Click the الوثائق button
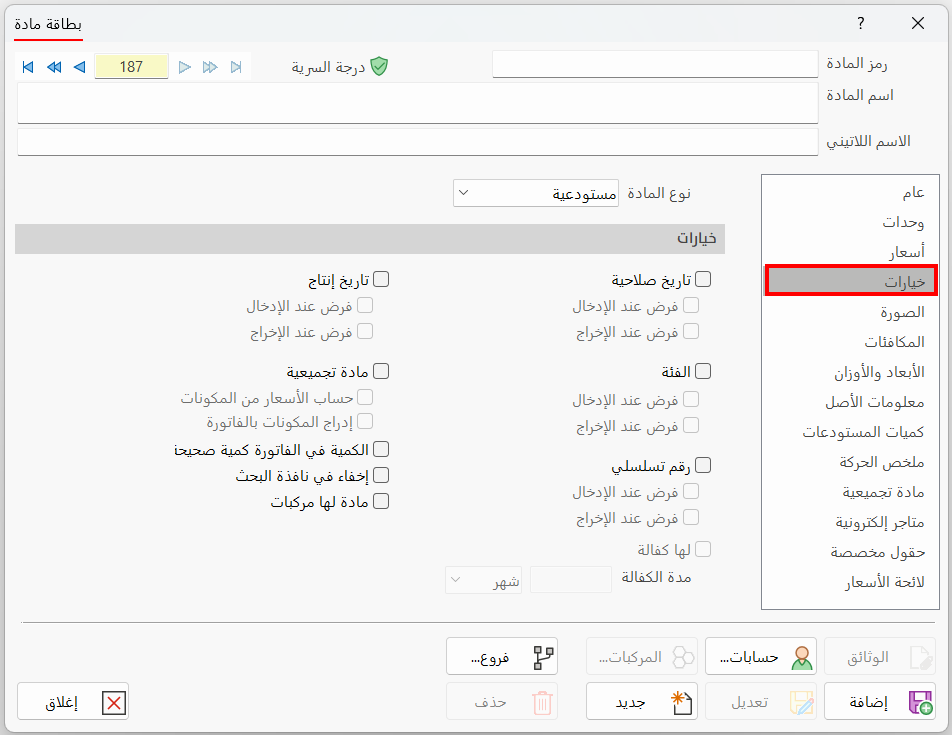The height and width of the screenshot is (735, 952). point(880,656)
